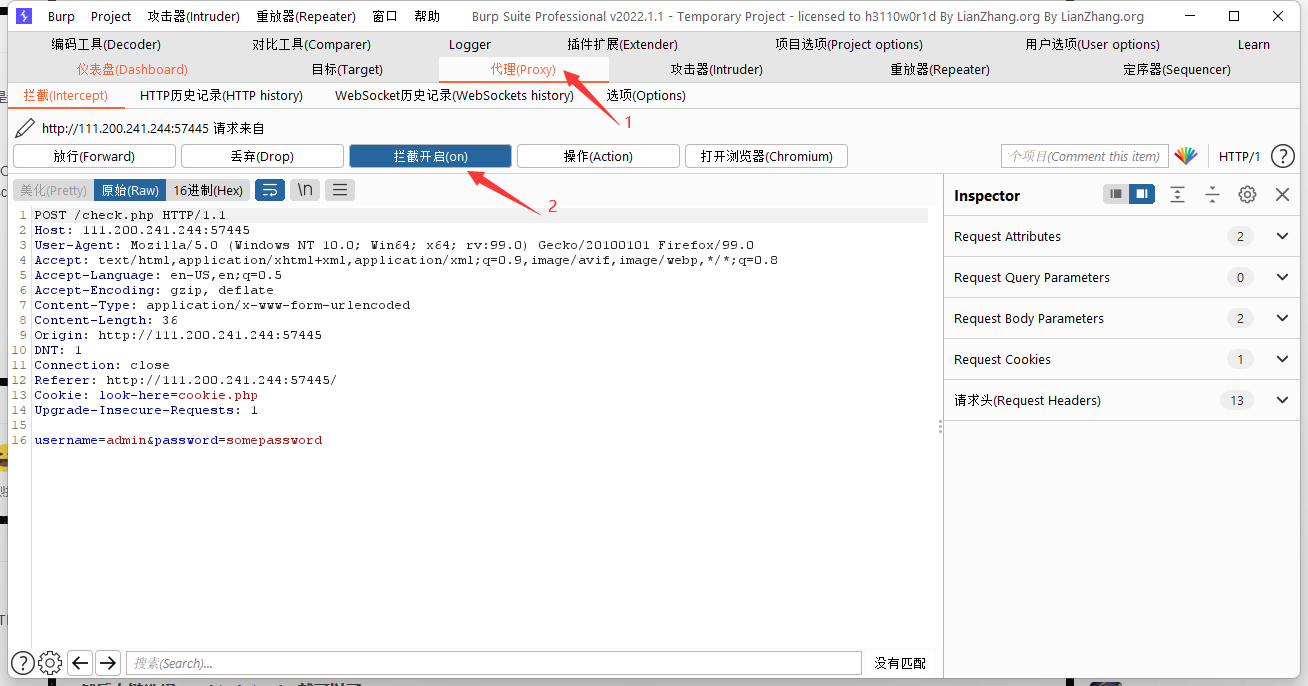Image resolution: width=1308 pixels, height=686 pixels.
Task: Go to next search match arrow
Action: (108, 662)
